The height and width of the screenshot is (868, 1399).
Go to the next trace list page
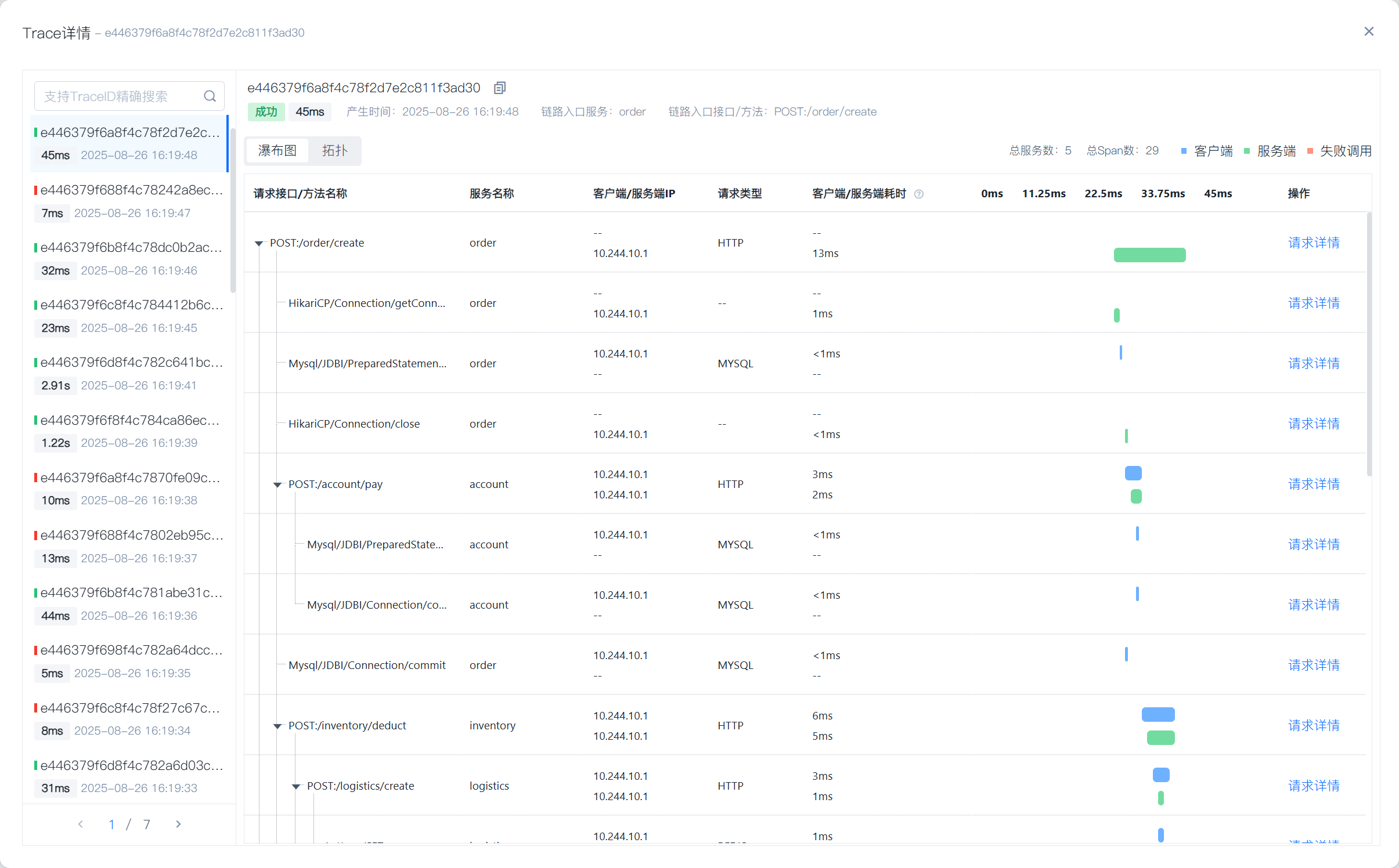(178, 824)
